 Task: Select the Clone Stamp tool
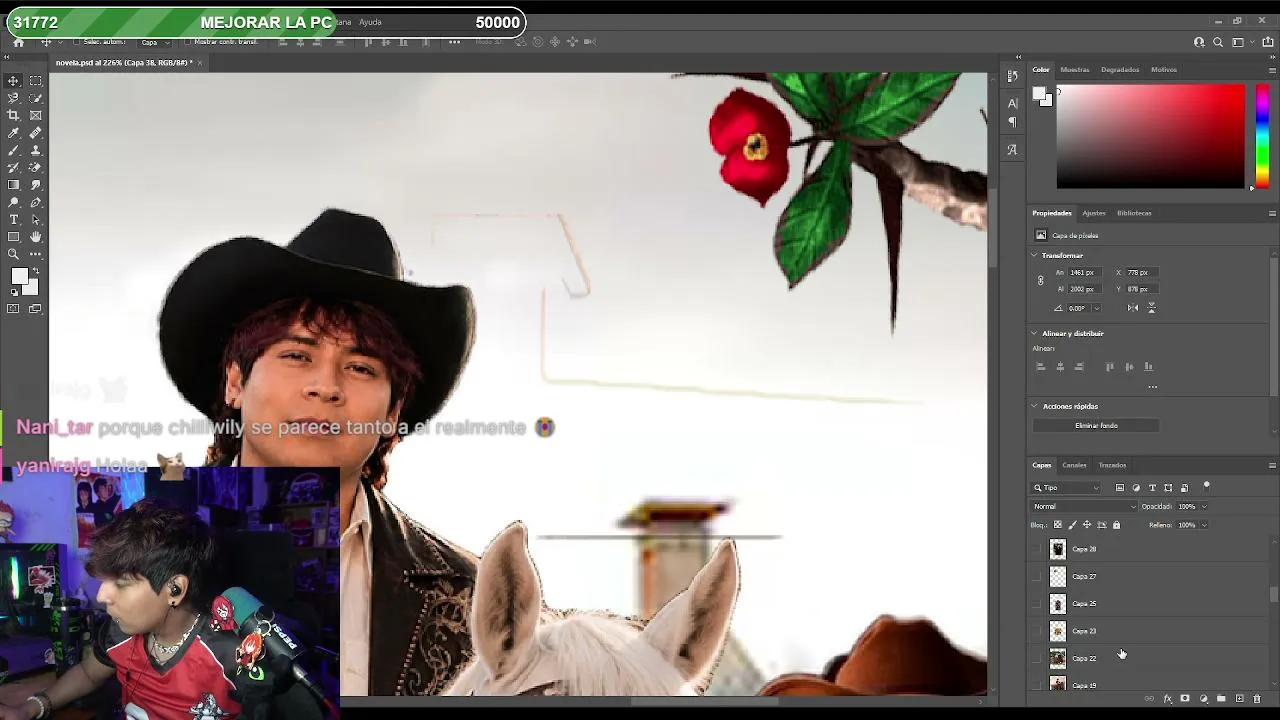36,151
